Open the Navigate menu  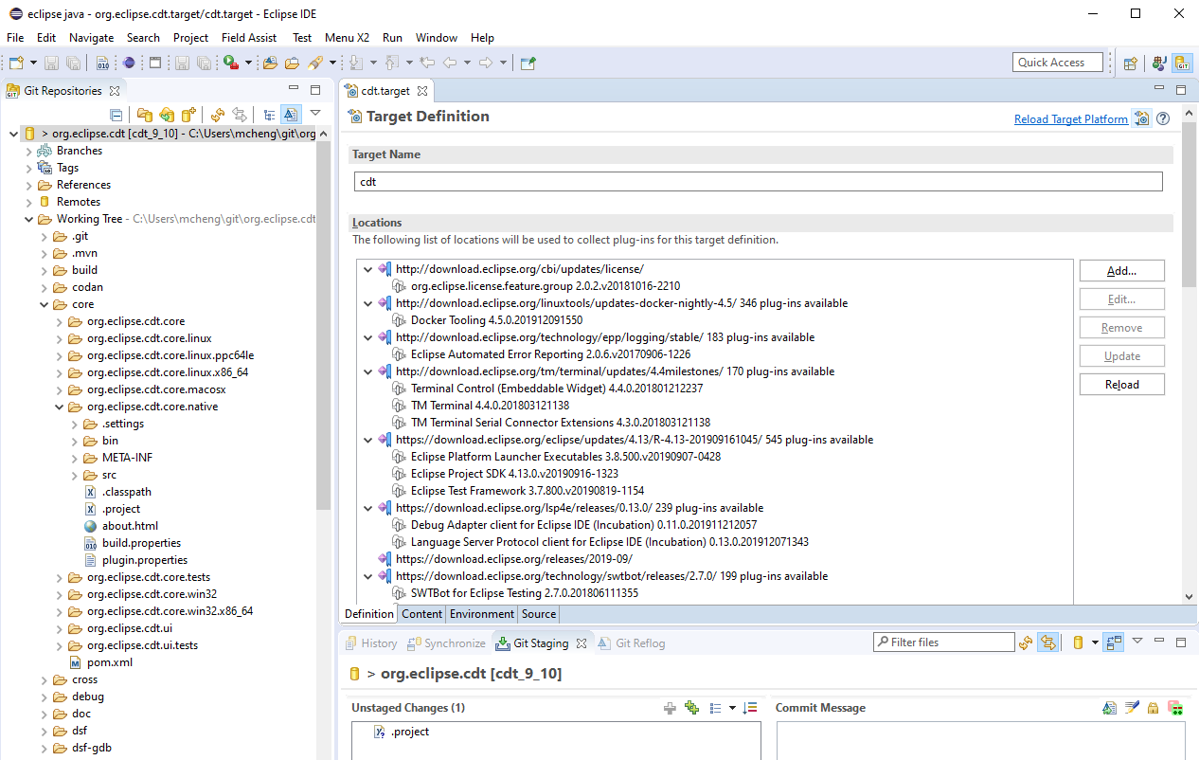click(x=91, y=37)
